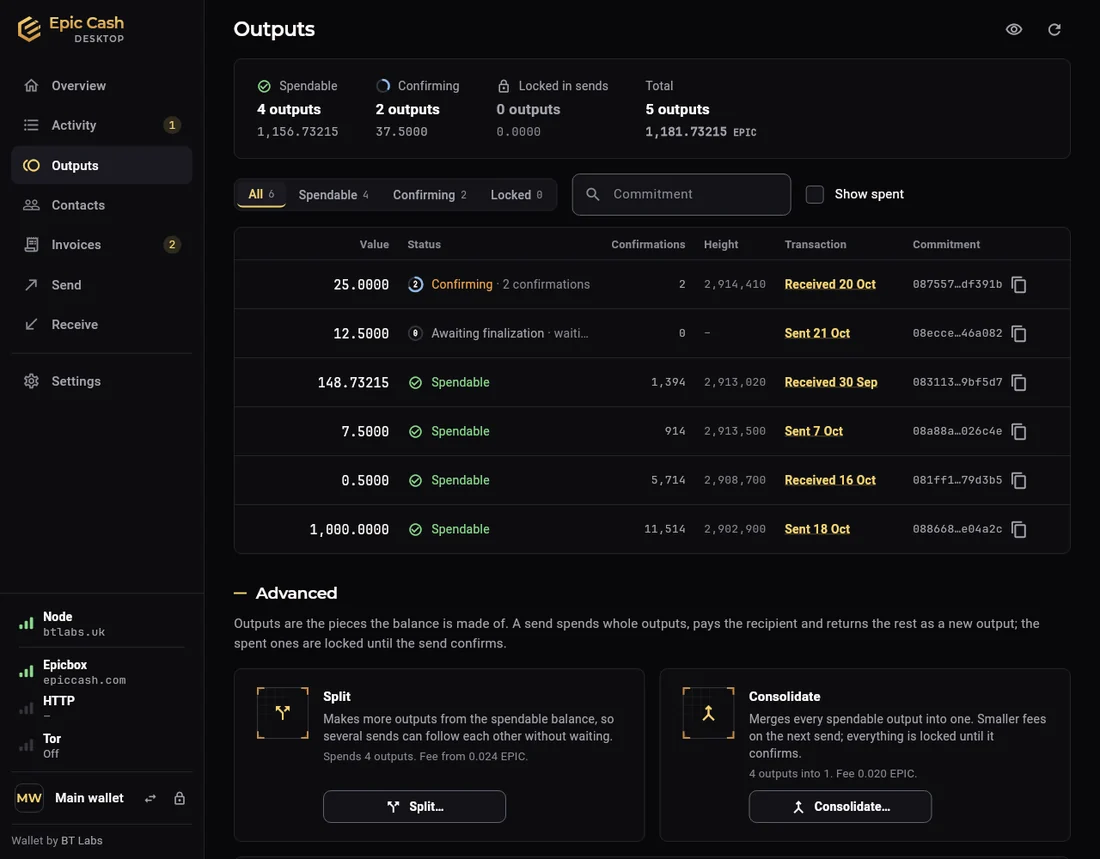Click the Split card icon

[x=283, y=713]
